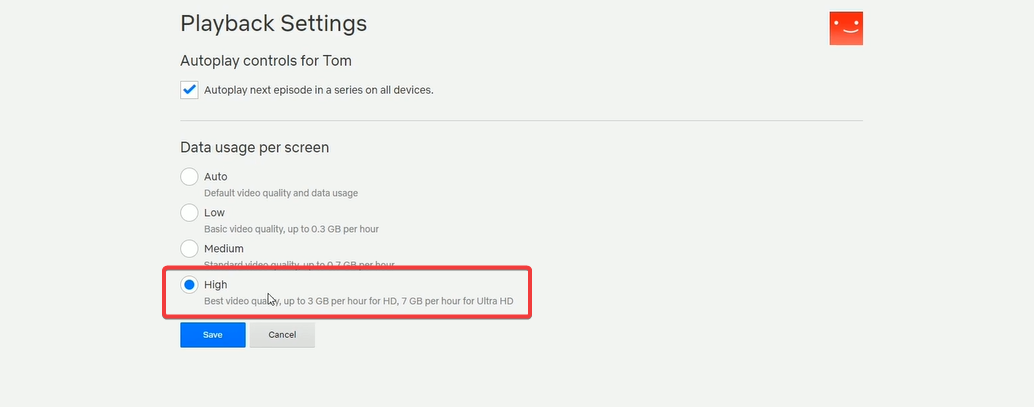Click the 'Auto' option label text
The width and height of the screenshot is (1034, 407).
(215, 177)
